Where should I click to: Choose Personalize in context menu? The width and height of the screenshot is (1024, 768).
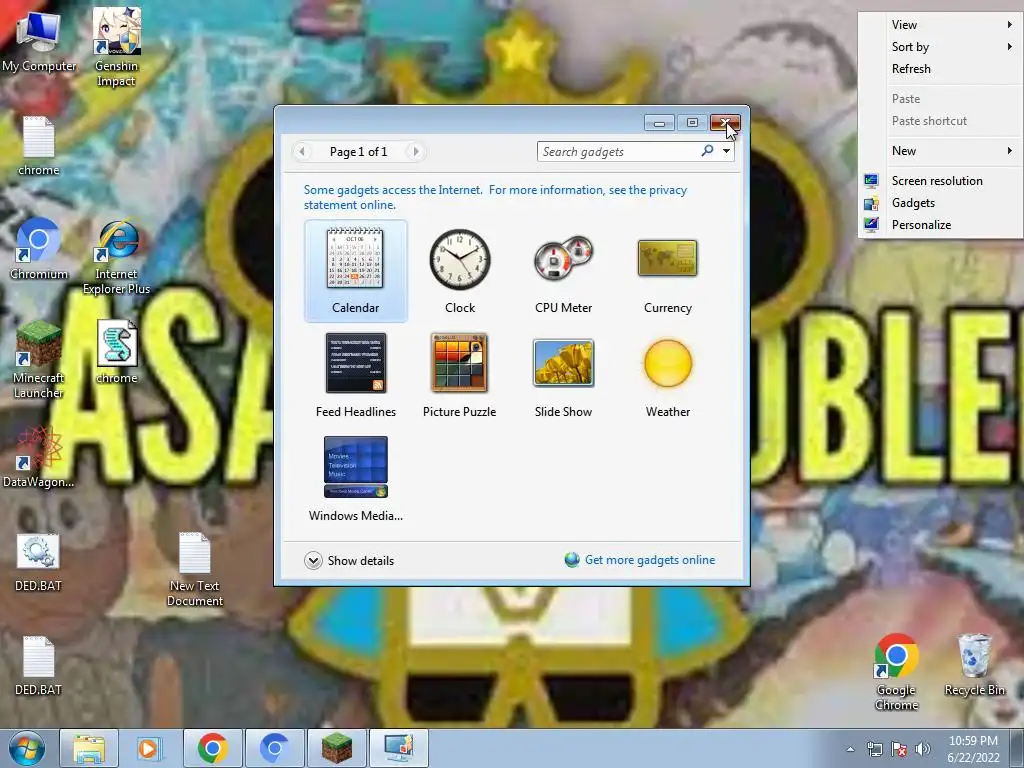pyautogui.click(x=940, y=225)
